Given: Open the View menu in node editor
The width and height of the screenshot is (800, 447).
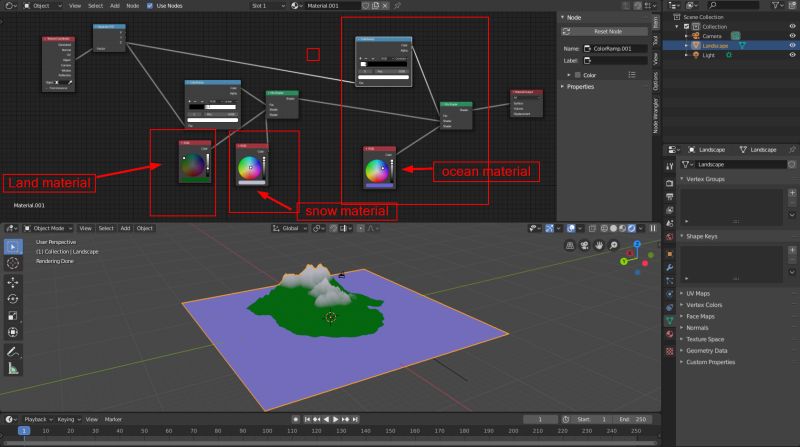Looking at the screenshot, I should coord(75,6).
